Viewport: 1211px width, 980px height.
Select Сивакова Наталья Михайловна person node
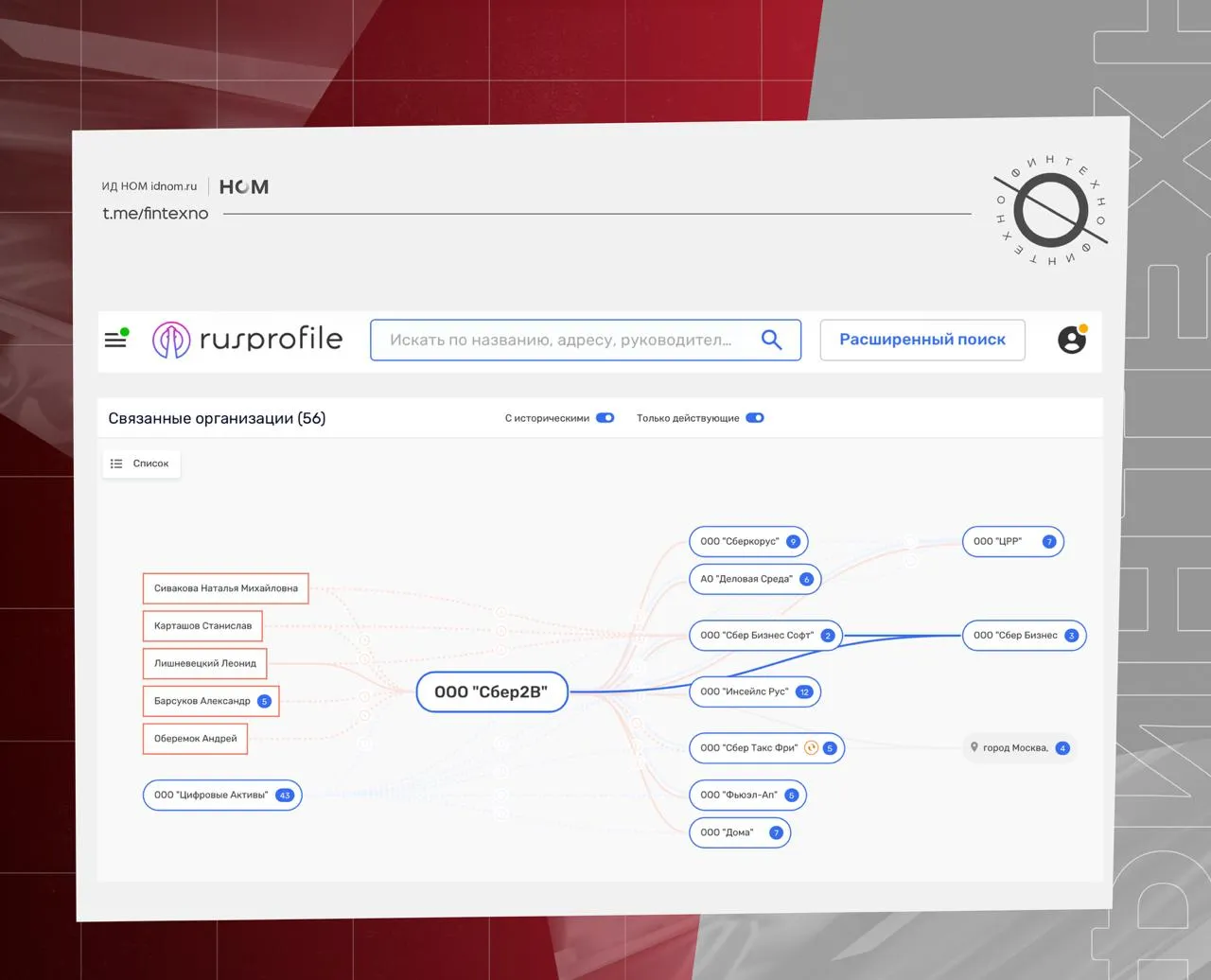click(x=226, y=588)
